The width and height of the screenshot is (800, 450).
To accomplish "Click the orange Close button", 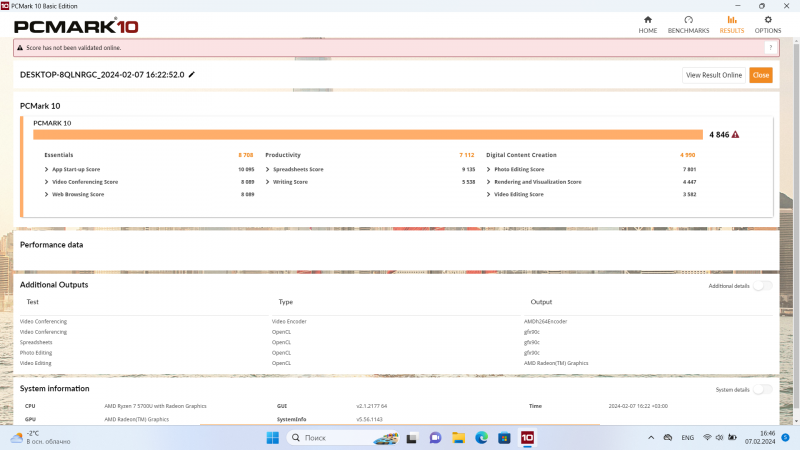I will pos(761,75).
